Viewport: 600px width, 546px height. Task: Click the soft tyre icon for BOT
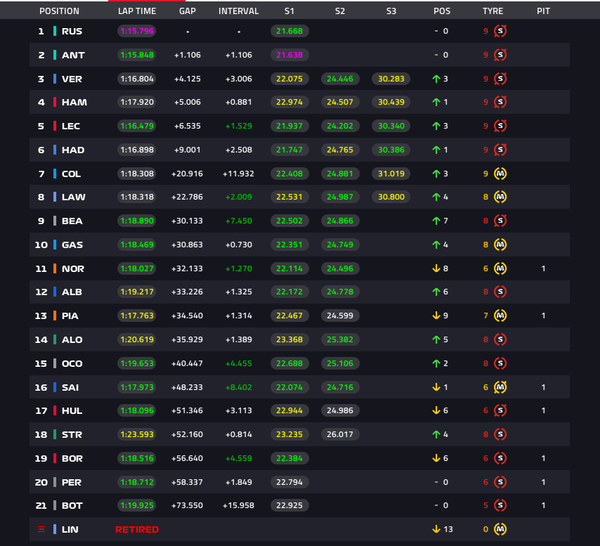coord(500,505)
